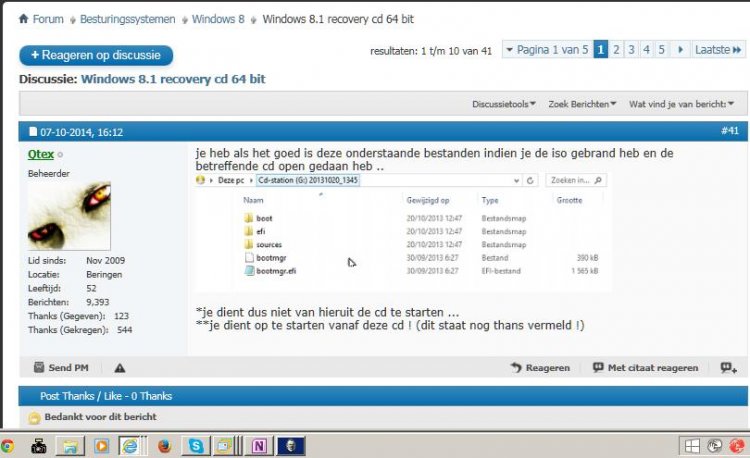Click the boot folder in the screenshot

click(258, 218)
